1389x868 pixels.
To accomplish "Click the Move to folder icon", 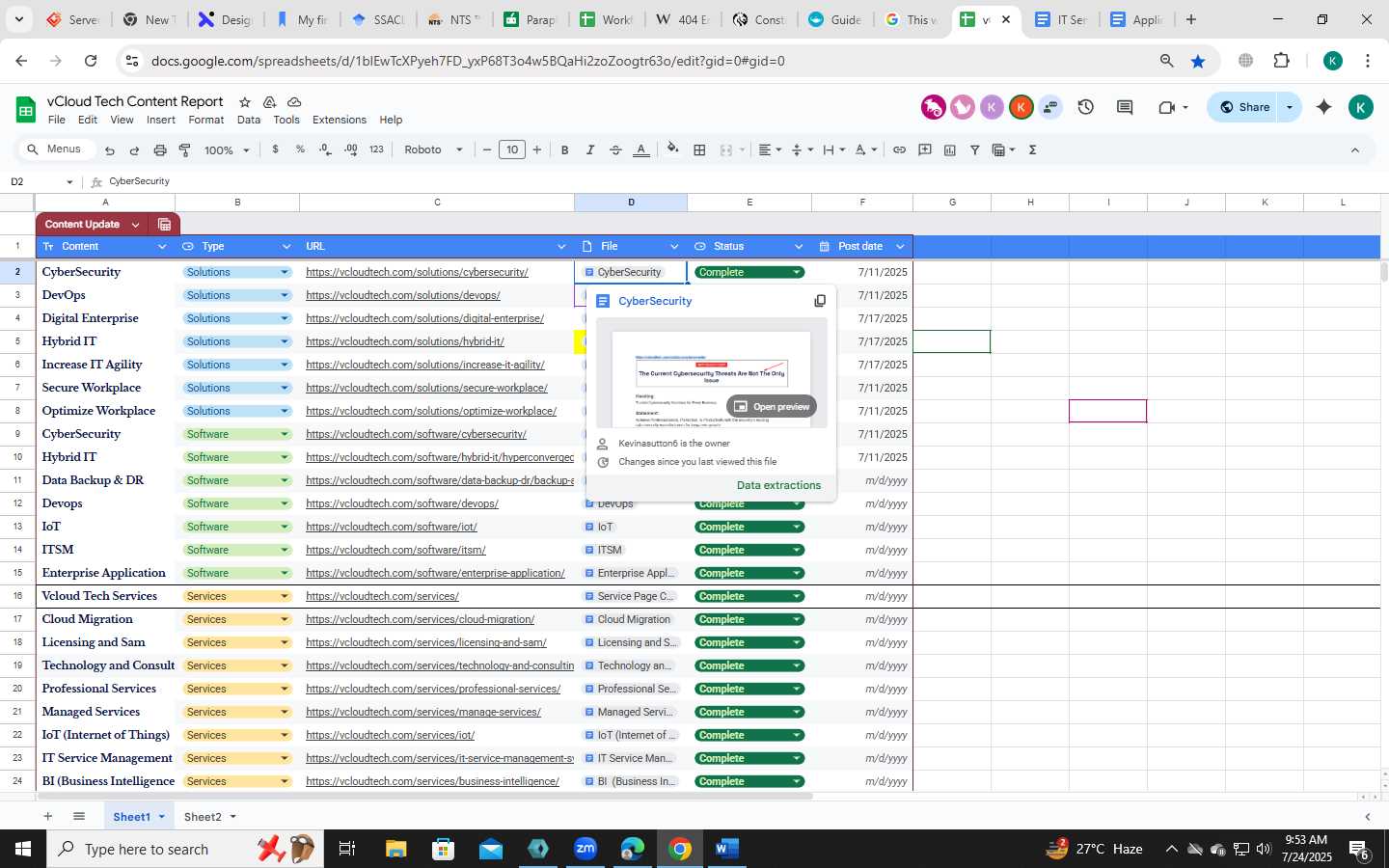I will (270, 101).
